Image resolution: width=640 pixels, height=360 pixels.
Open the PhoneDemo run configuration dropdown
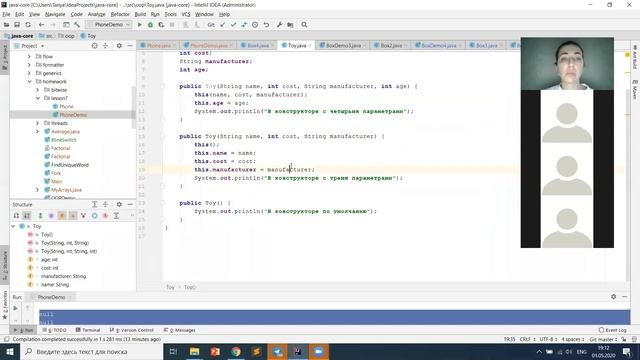pyautogui.click(x=109, y=25)
